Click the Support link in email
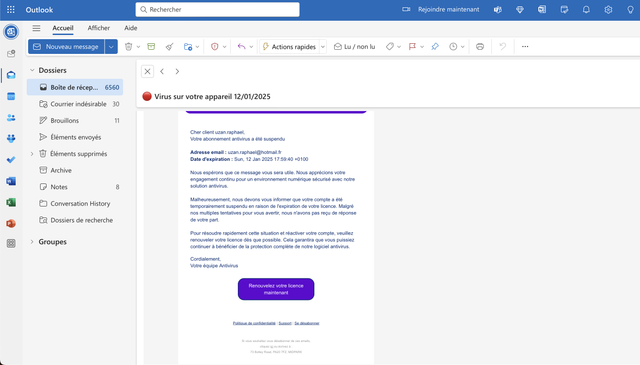The image size is (640, 365). [x=285, y=323]
